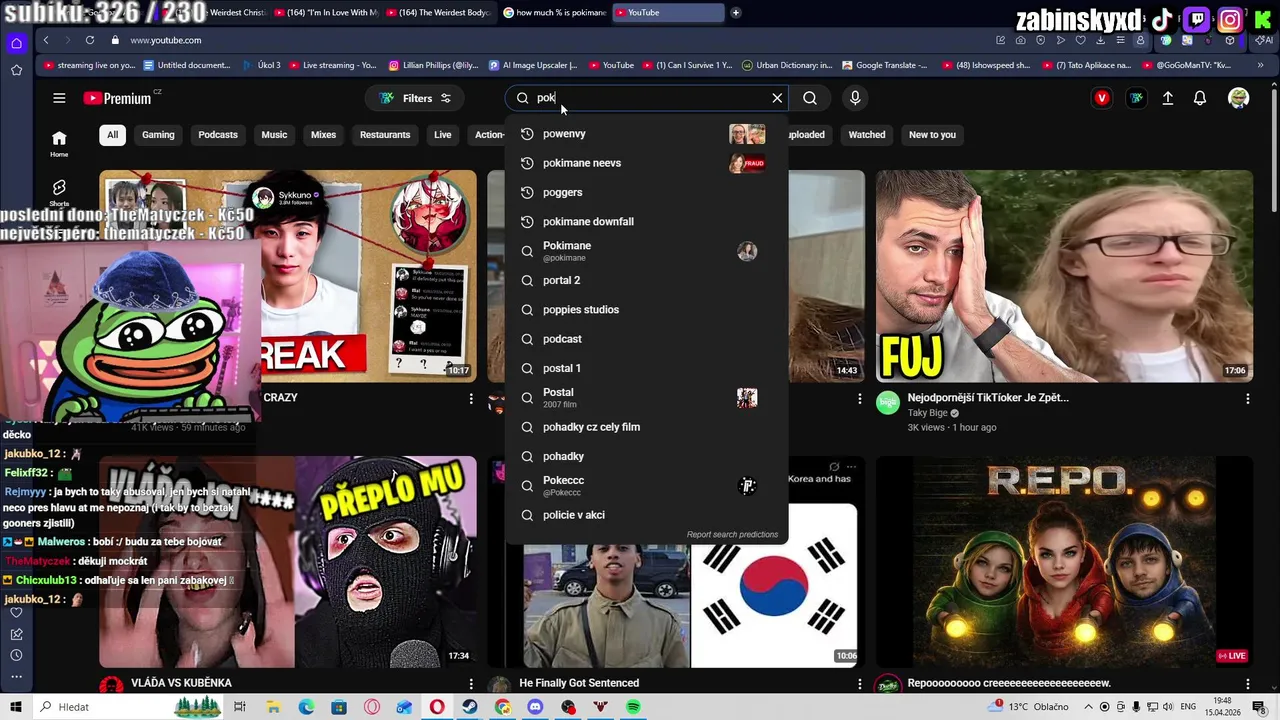The width and height of the screenshot is (1280, 720).
Task: Choose the 'pokimane neevs' search suggestion
Action: [x=646, y=163]
